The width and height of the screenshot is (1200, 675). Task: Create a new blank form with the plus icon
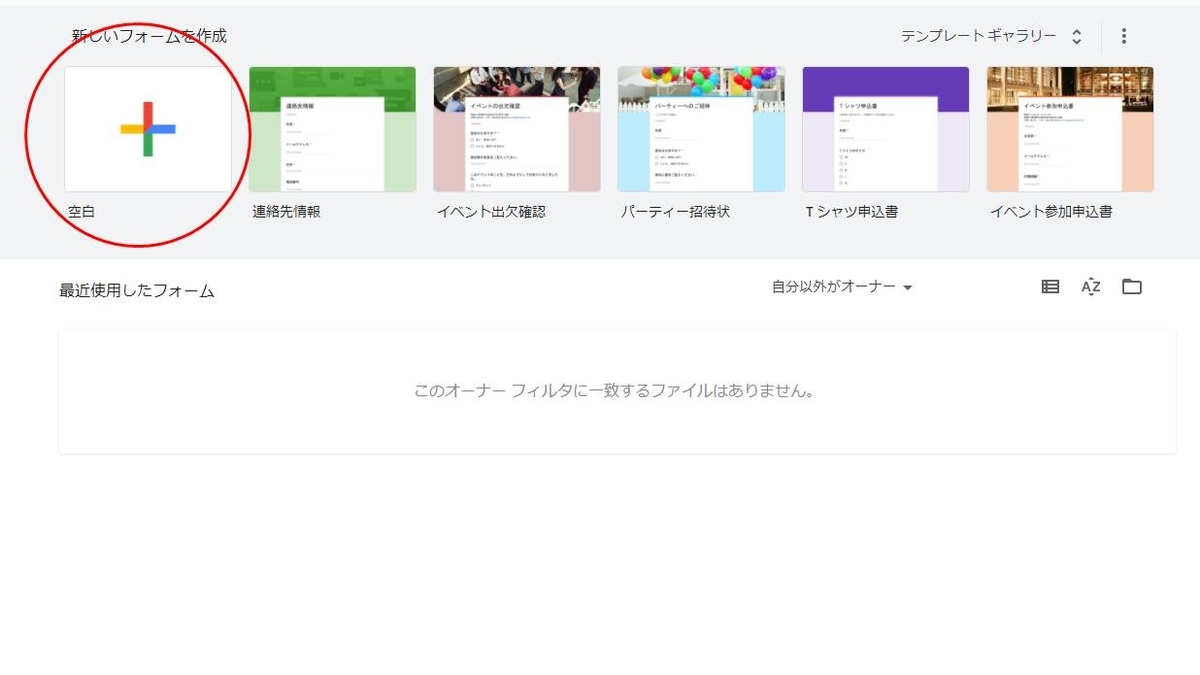click(148, 129)
